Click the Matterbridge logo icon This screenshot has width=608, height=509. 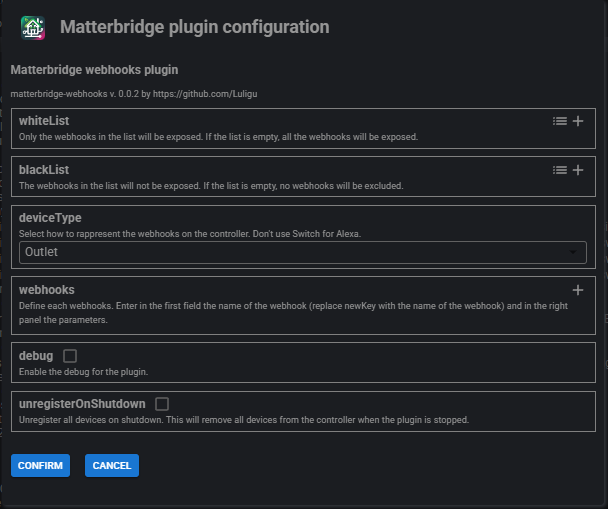pyautogui.click(x=33, y=28)
